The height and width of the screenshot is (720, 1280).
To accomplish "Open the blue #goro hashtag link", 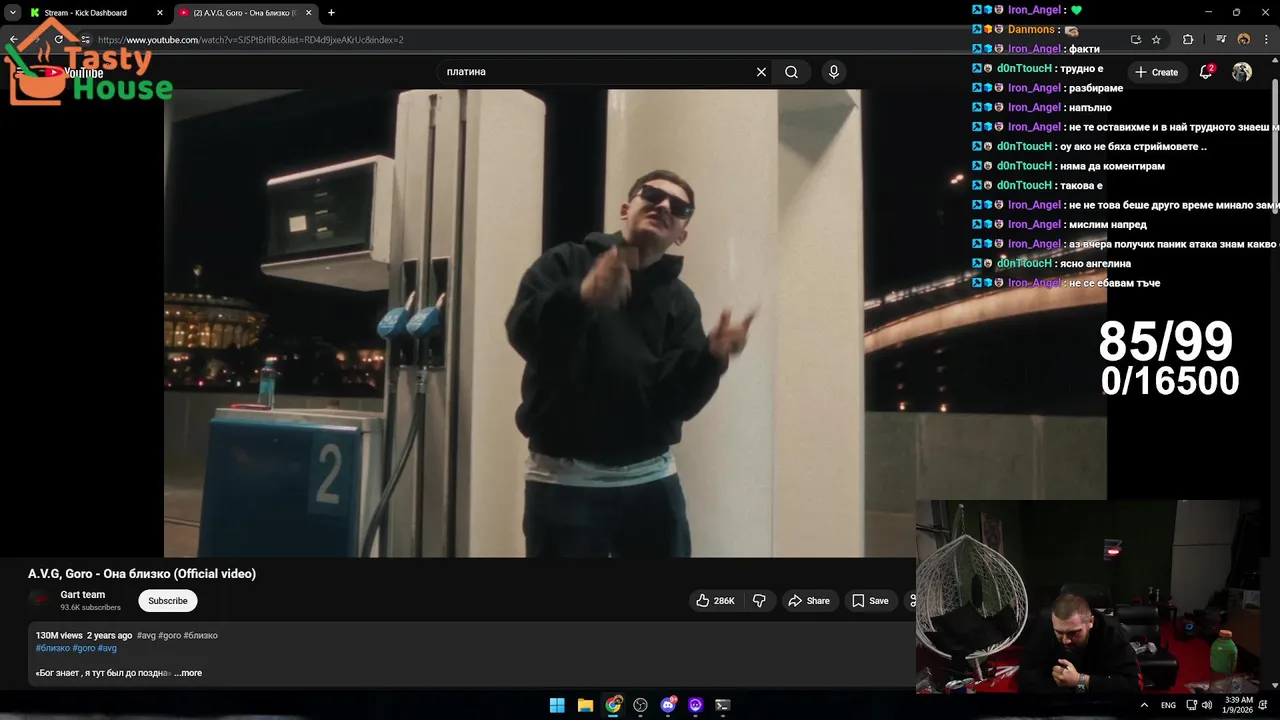I will (x=84, y=648).
